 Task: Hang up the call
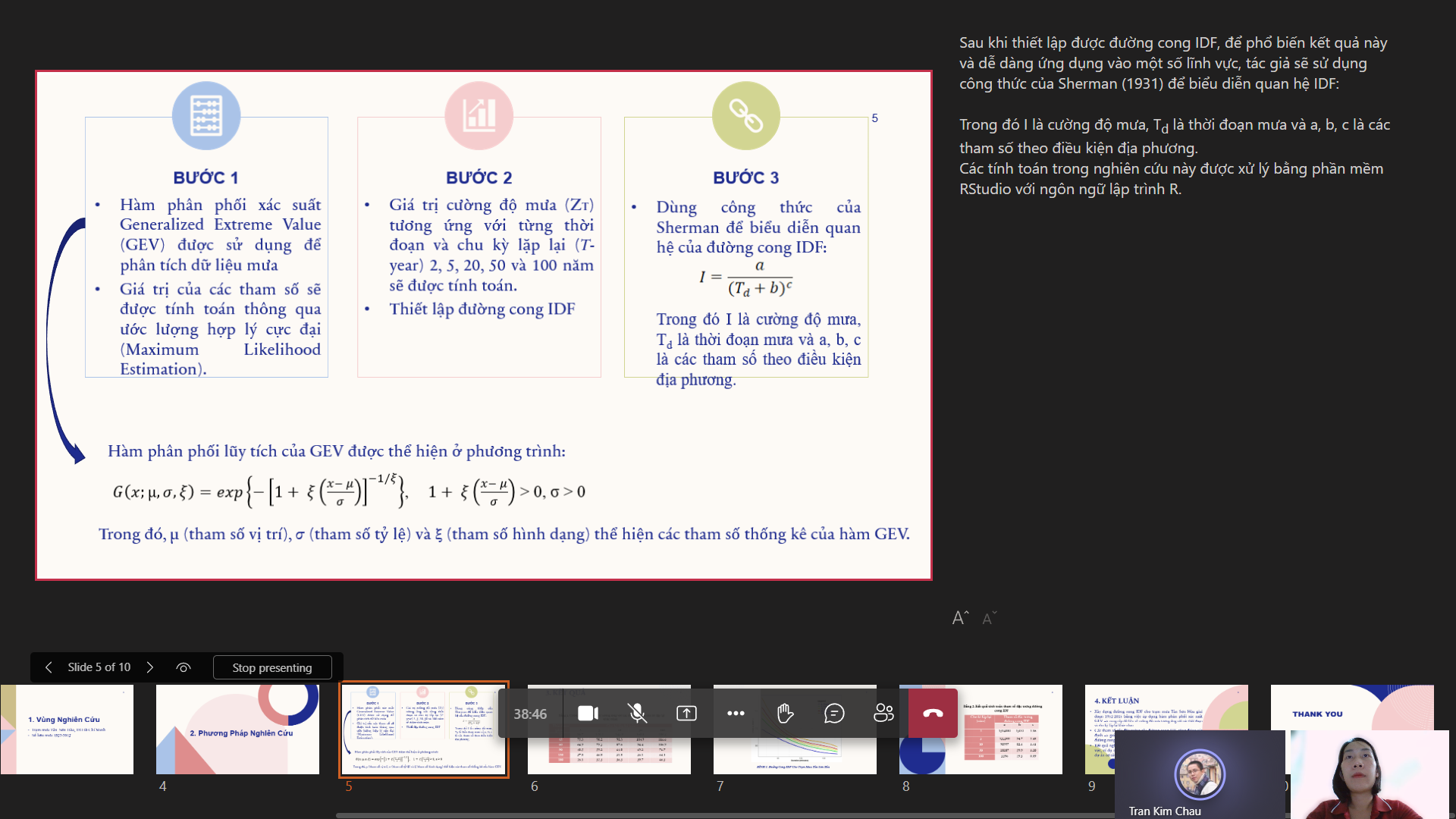(x=933, y=714)
